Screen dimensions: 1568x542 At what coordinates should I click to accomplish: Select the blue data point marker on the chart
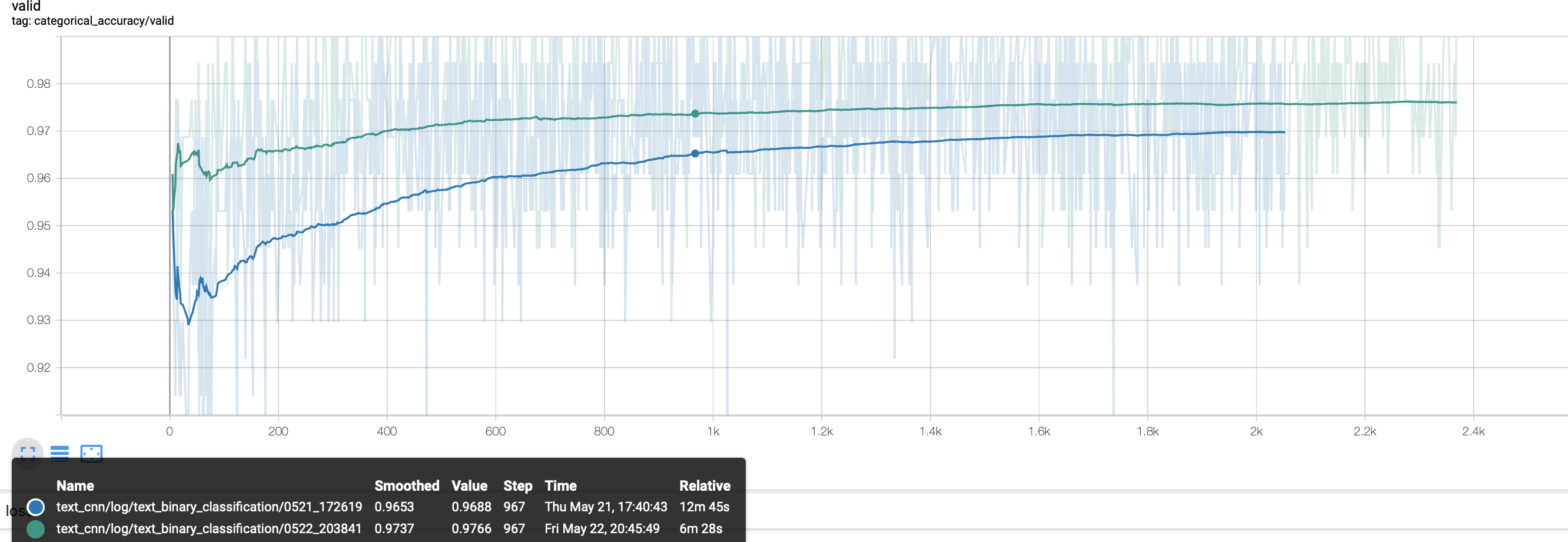click(x=695, y=153)
